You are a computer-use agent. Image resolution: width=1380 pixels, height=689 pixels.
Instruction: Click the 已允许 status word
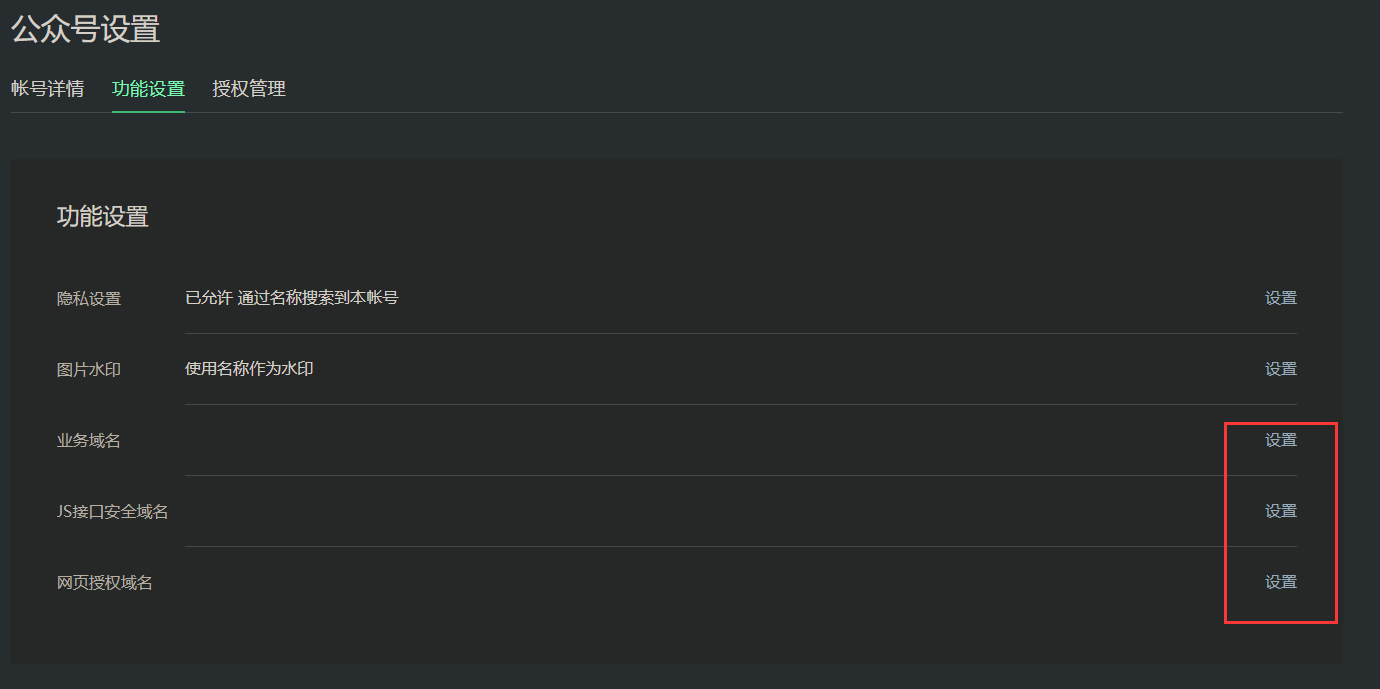coord(209,298)
